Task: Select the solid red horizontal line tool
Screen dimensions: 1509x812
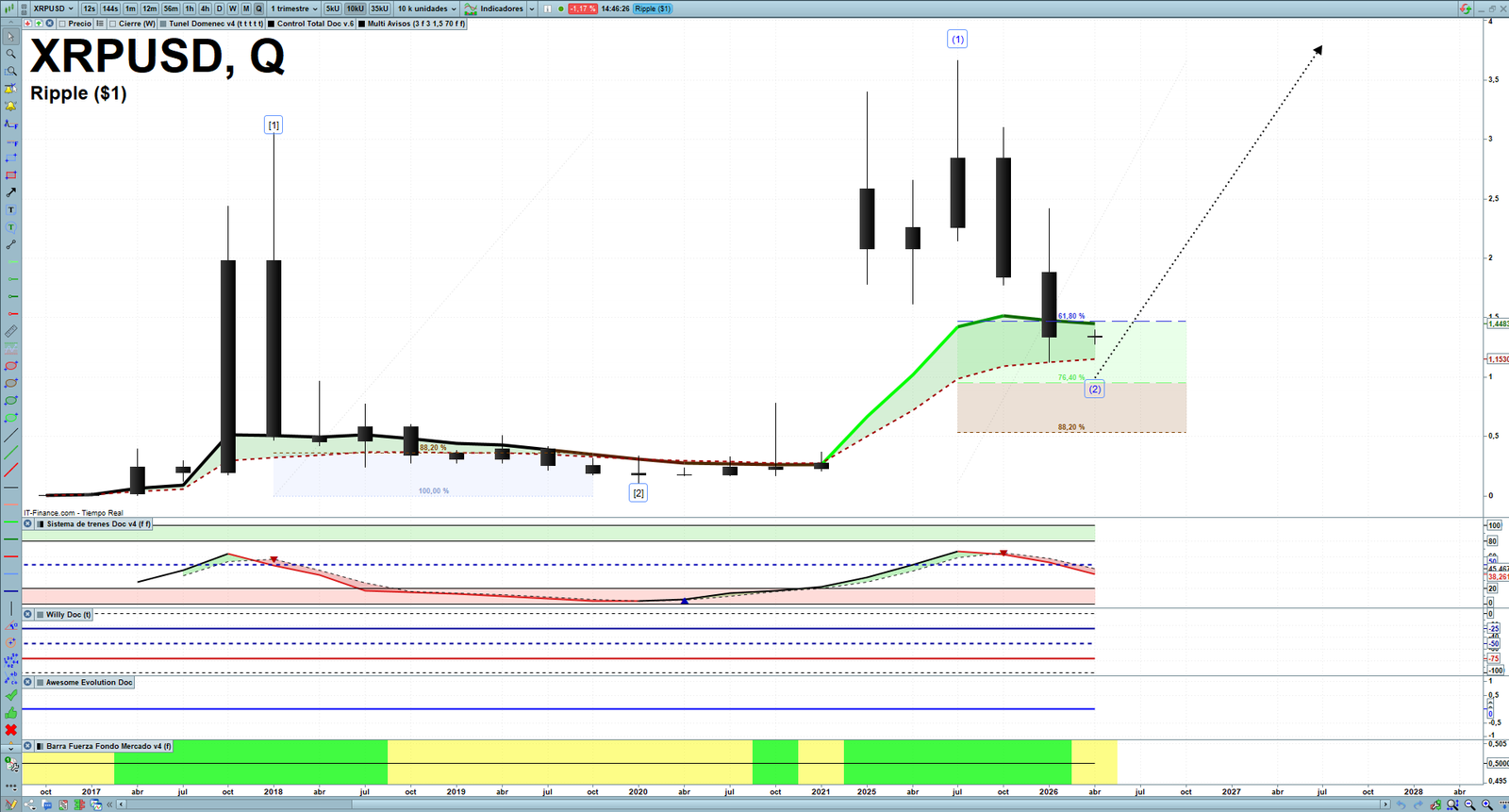Action: pyautogui.click(x=11, y=556)
